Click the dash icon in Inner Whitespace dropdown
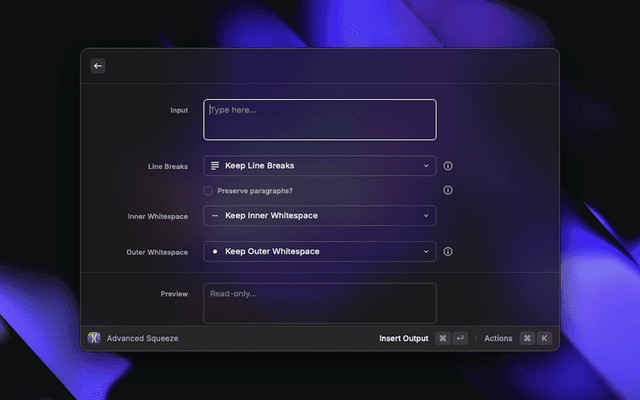 point(215,215)
